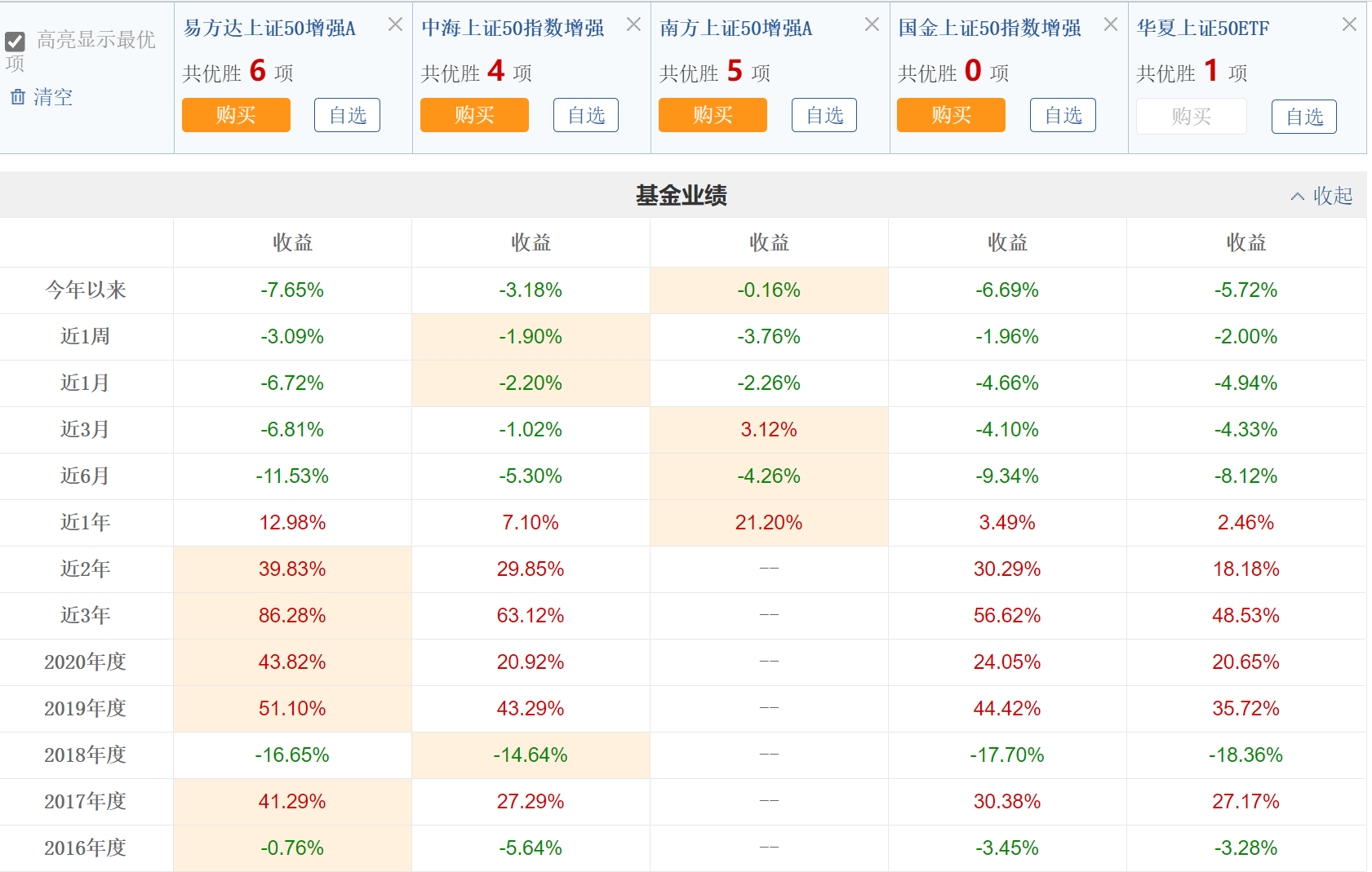Click the 43.82% value in 2020年度 row

point(292,662)
